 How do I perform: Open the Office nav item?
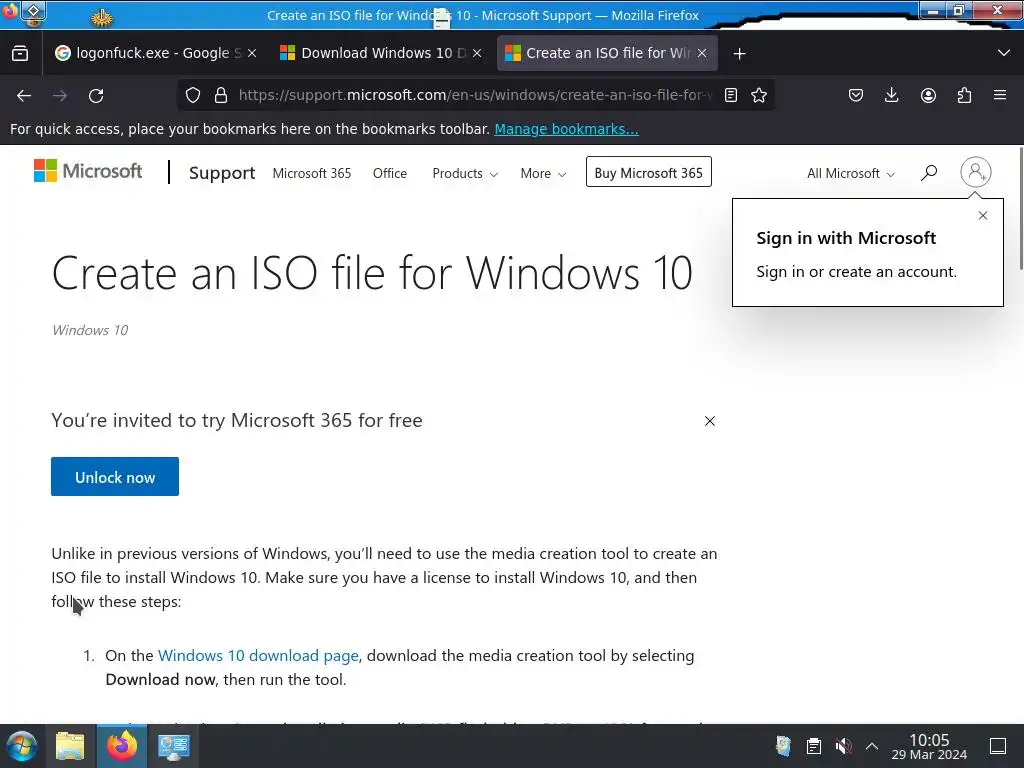[x=390, y=173]
